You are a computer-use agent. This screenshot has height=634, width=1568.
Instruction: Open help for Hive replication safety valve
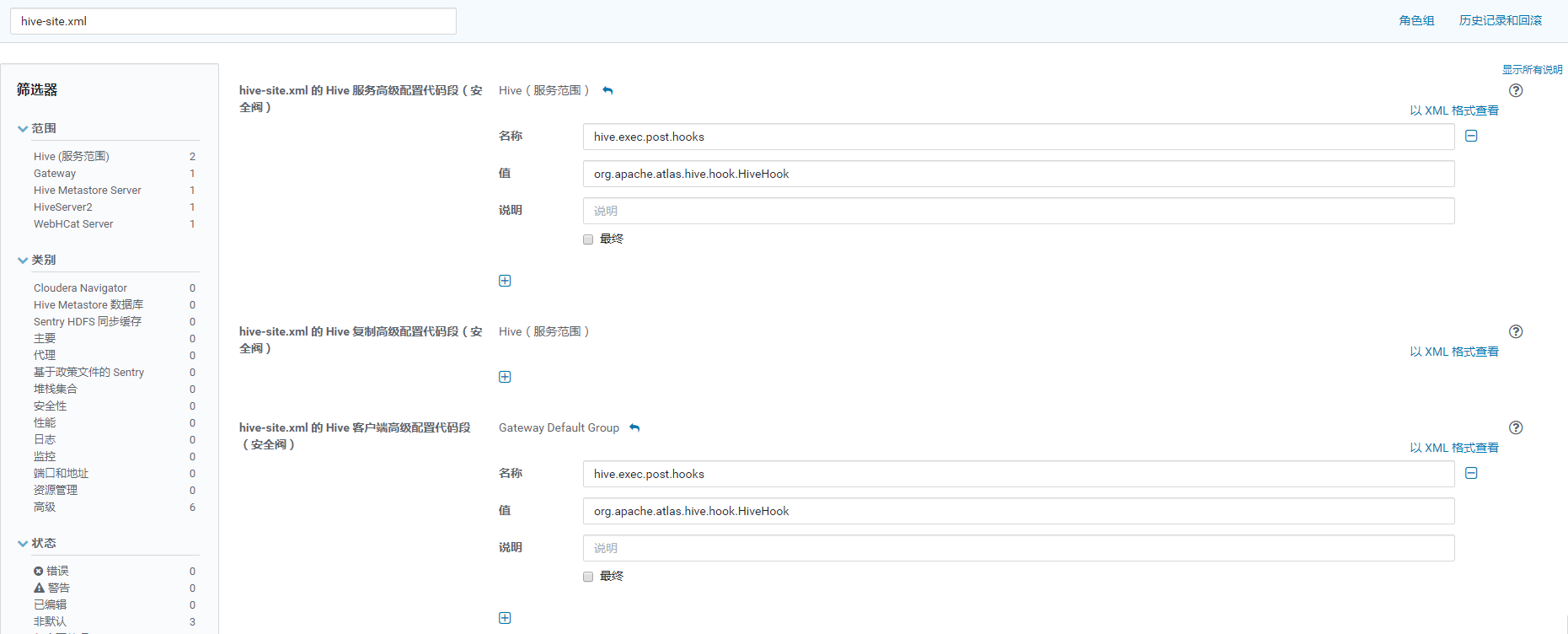pyautogui.click(x=1516, y=331)
